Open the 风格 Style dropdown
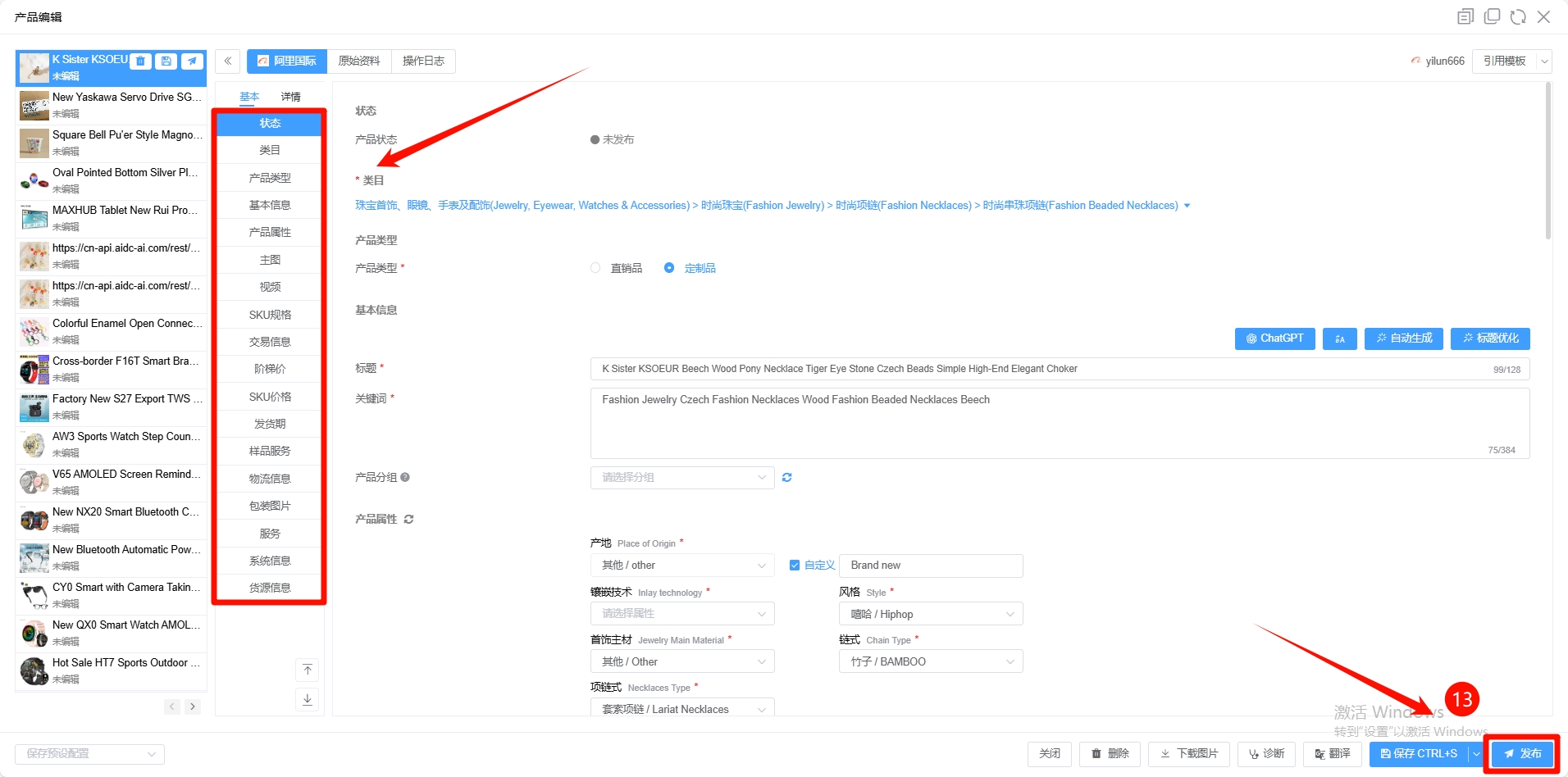Viewport: 1568px width, 777px height. pos(931,614)
